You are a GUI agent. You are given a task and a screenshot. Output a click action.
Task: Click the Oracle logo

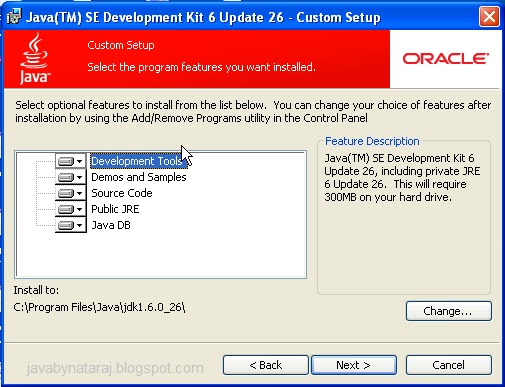446,59
